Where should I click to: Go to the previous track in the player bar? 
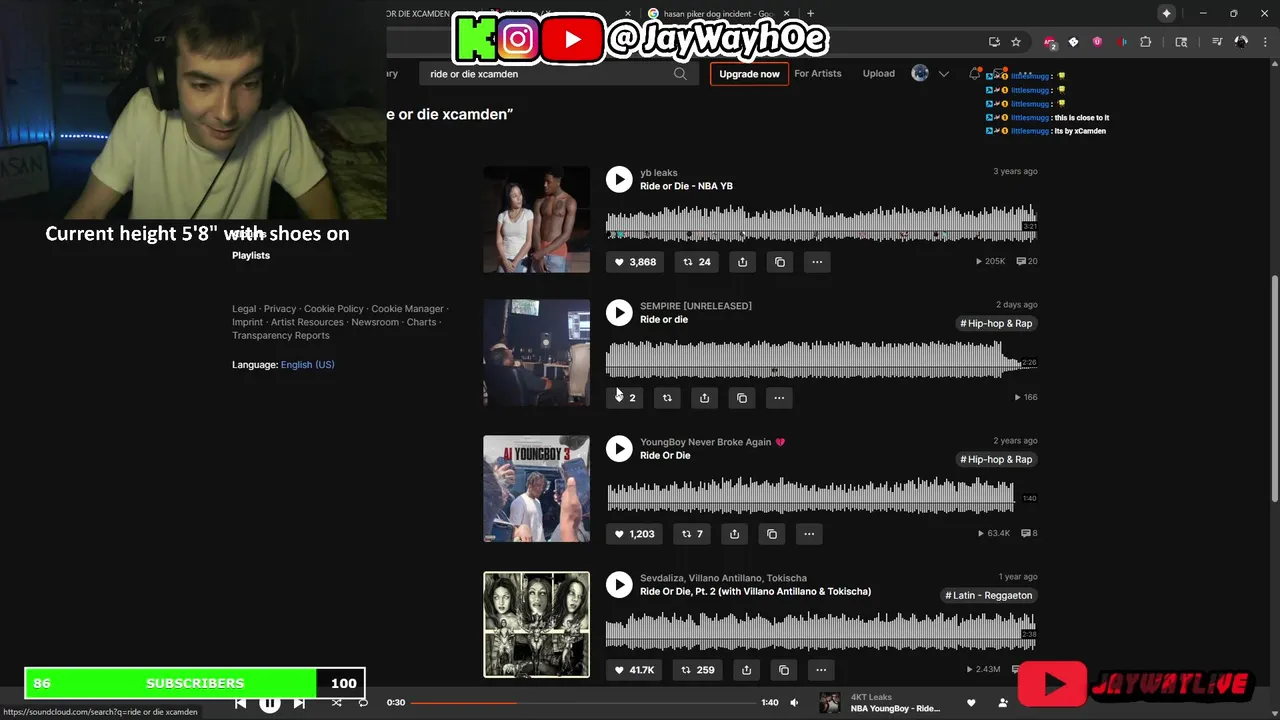click(241, 703)
